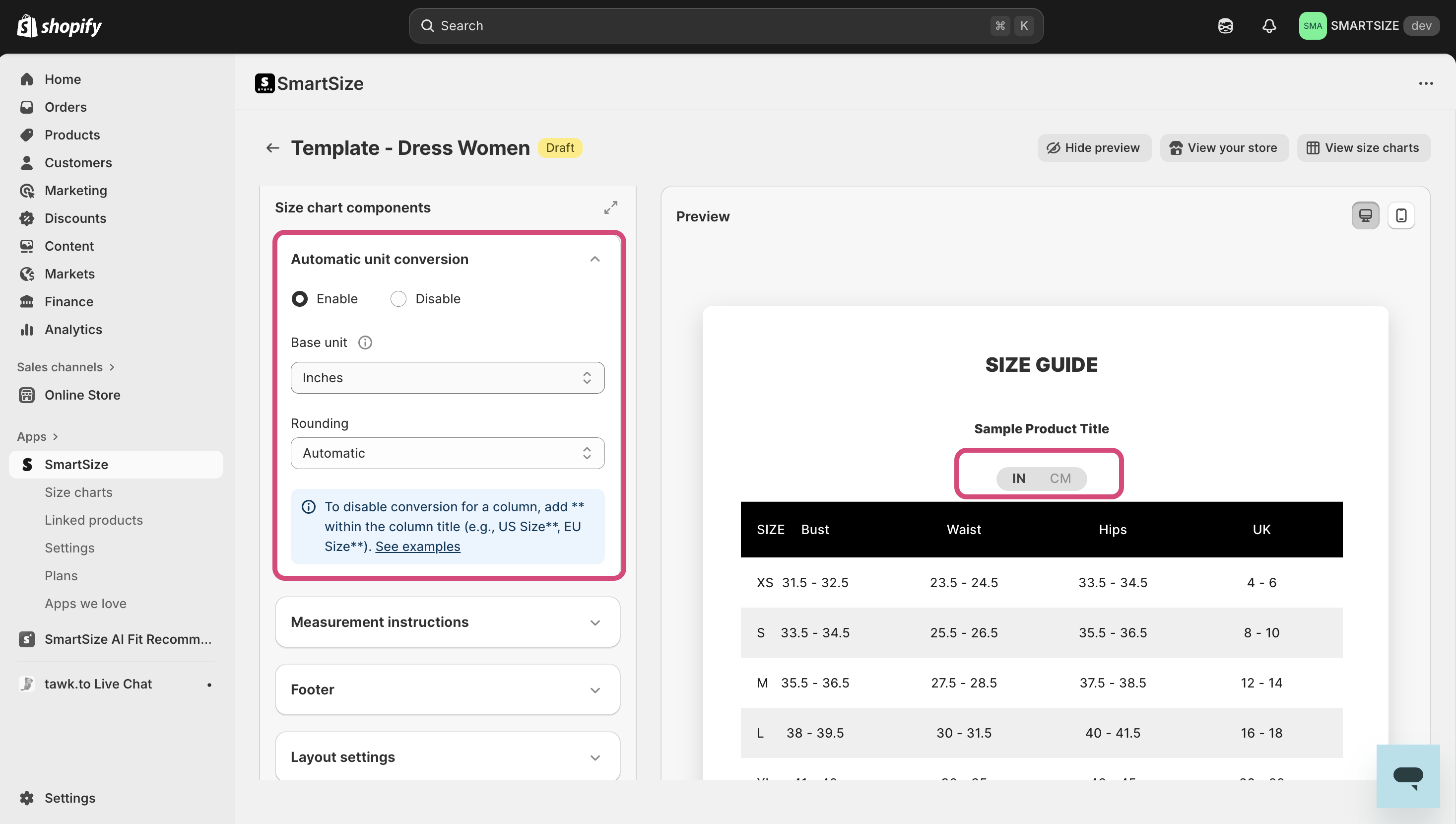
Task: Select the Enable radio button
Action: [300, 299]
